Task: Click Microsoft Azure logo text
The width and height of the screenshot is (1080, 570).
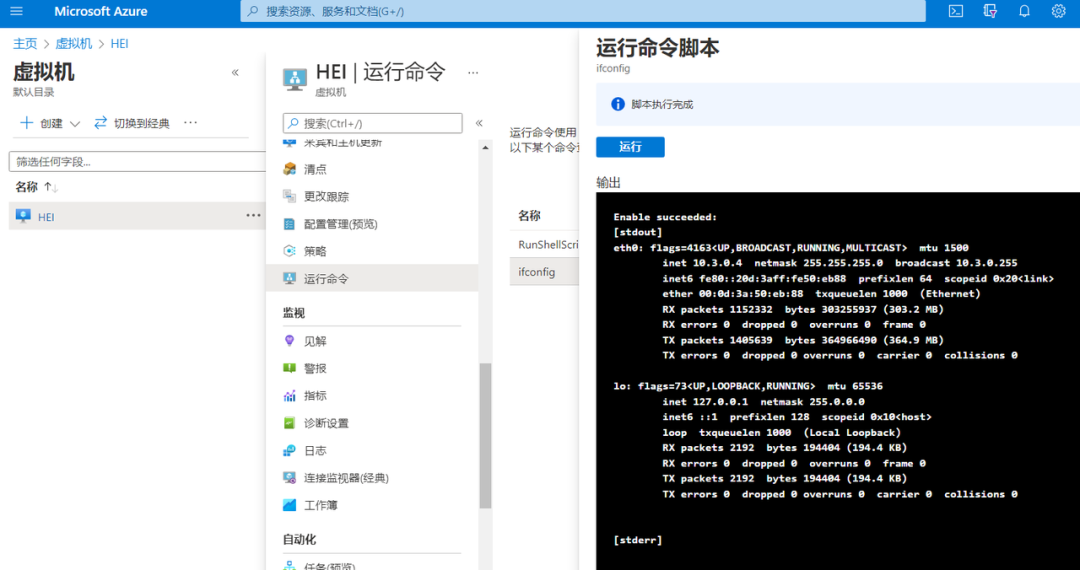Action: [x=101, y=11]
